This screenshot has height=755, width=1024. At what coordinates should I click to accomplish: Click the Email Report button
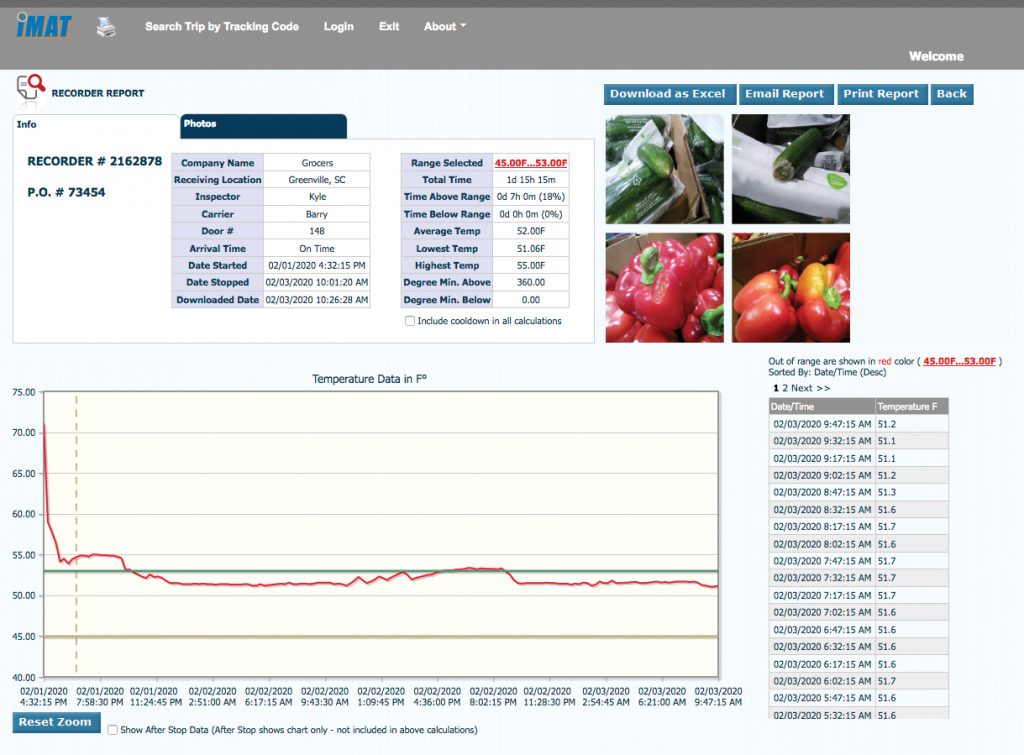tap(786, 94)
